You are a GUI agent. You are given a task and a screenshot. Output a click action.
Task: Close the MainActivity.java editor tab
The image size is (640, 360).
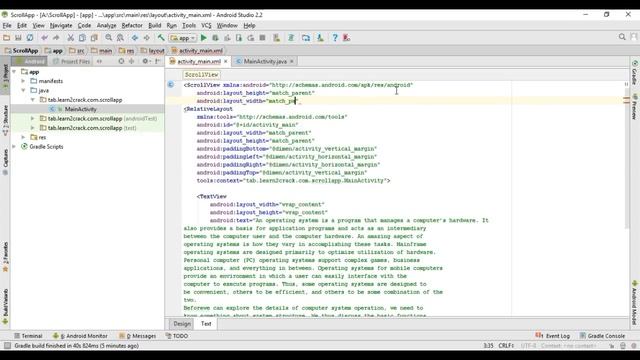coord(291,61)
